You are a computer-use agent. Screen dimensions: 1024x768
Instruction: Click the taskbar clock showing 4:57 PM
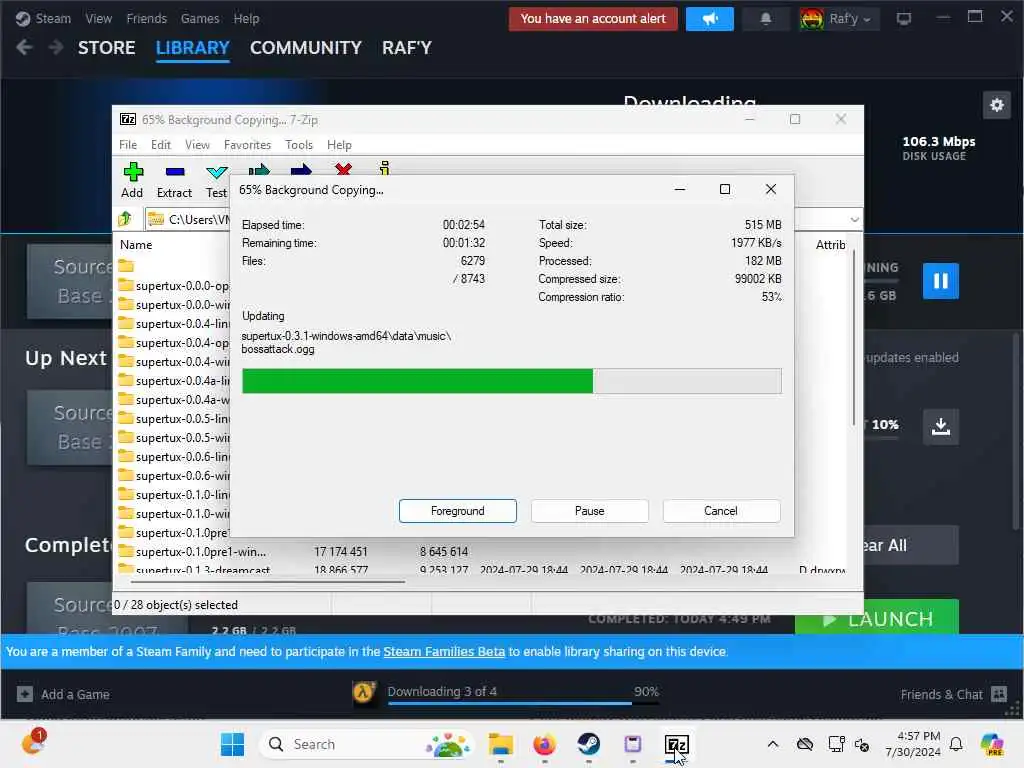[x=913, y=744]
